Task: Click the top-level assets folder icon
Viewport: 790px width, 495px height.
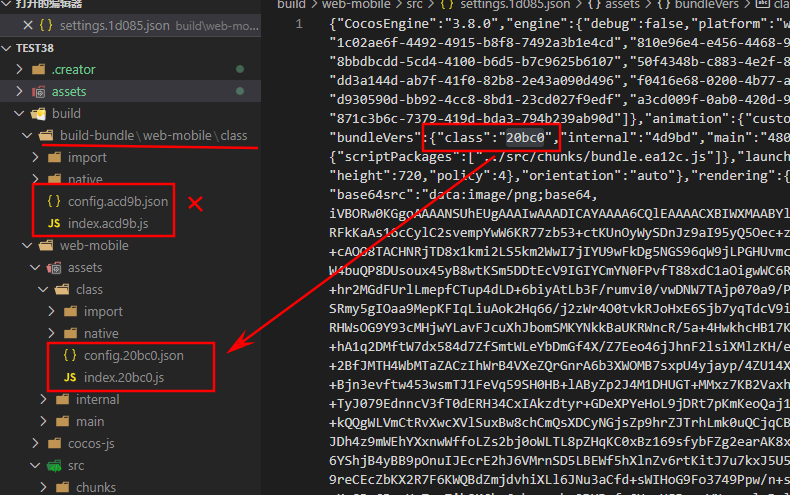Action: (x=38, y=92)
